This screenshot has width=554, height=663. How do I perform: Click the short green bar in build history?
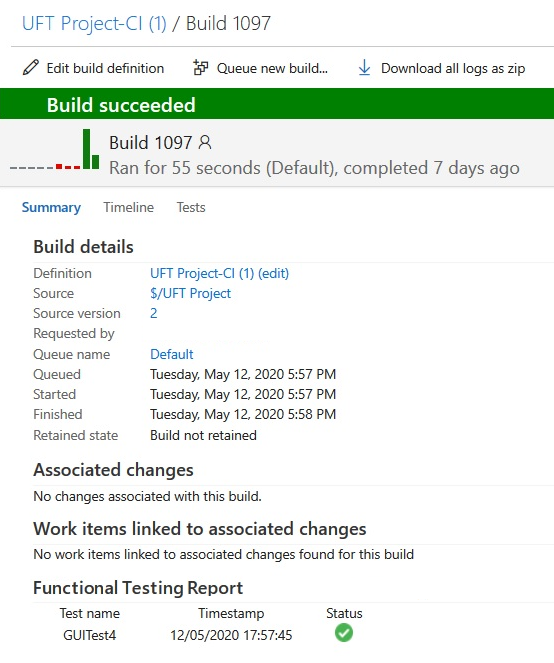[x=96, y=162]
